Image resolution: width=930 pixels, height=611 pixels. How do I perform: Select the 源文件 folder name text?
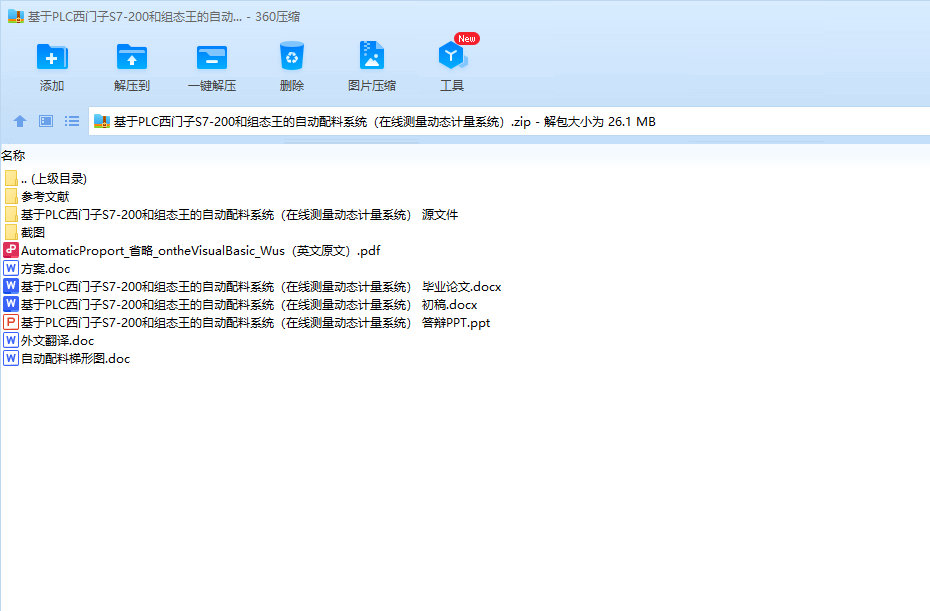[x=240, y=215]
